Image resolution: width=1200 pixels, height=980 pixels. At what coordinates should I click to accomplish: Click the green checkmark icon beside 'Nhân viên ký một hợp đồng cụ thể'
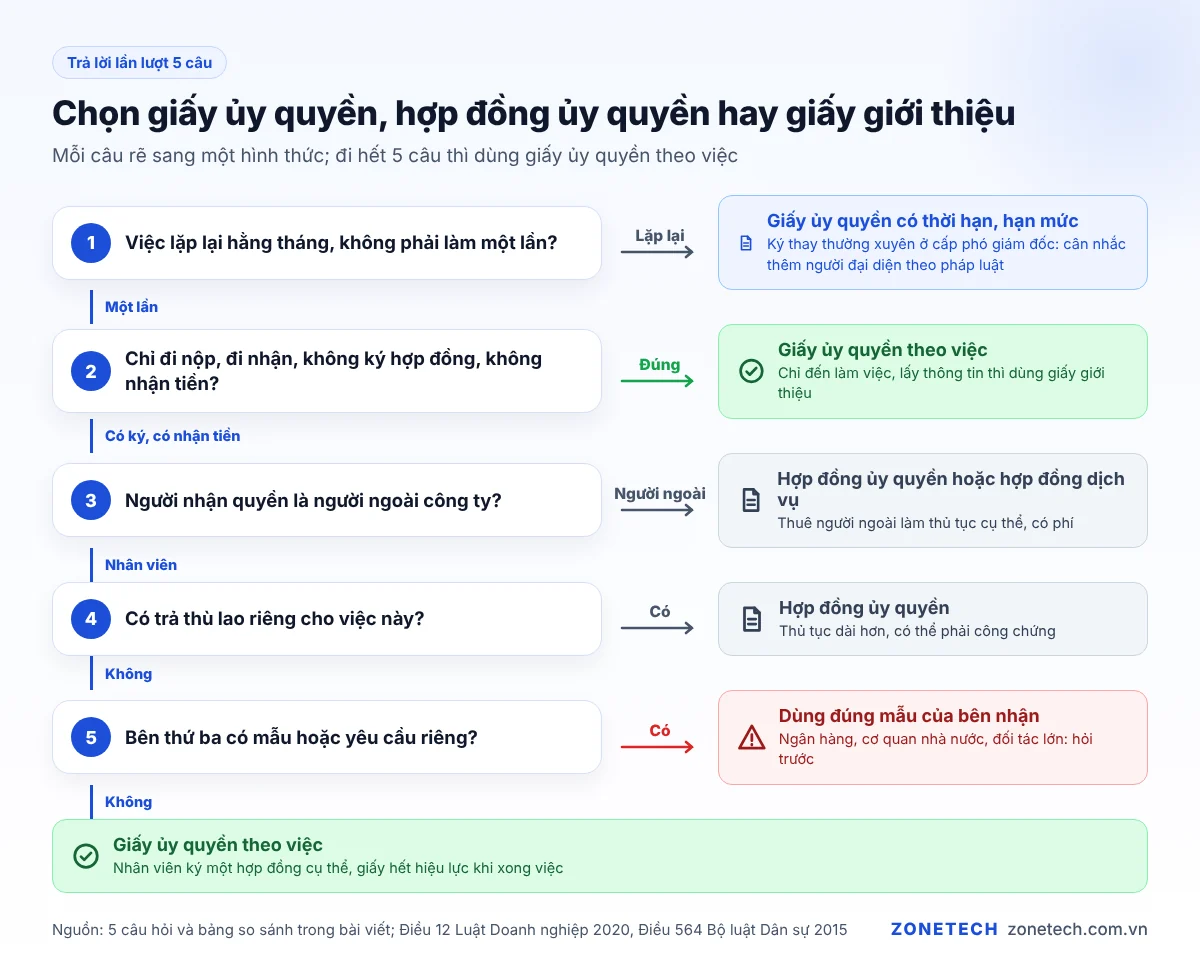[86, 856]
